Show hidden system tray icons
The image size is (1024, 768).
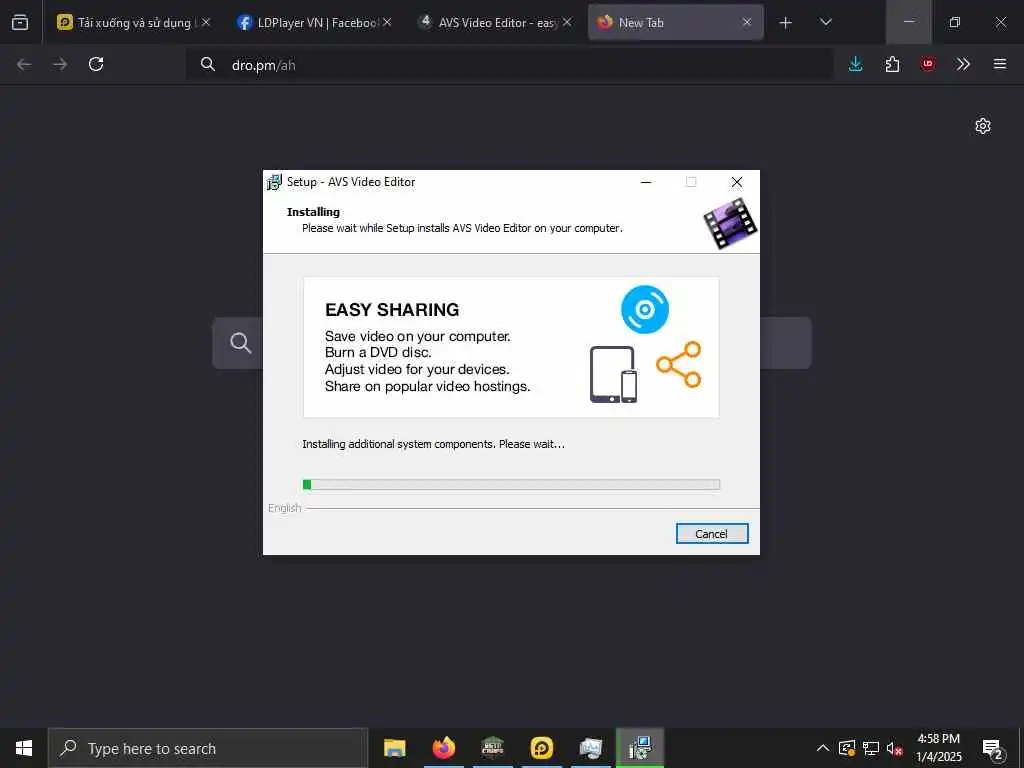coord(823,748)
